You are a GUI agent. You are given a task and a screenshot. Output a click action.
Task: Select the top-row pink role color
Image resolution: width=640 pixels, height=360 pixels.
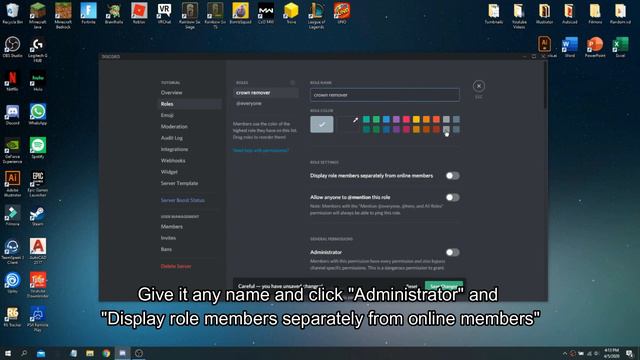(406, 119)
